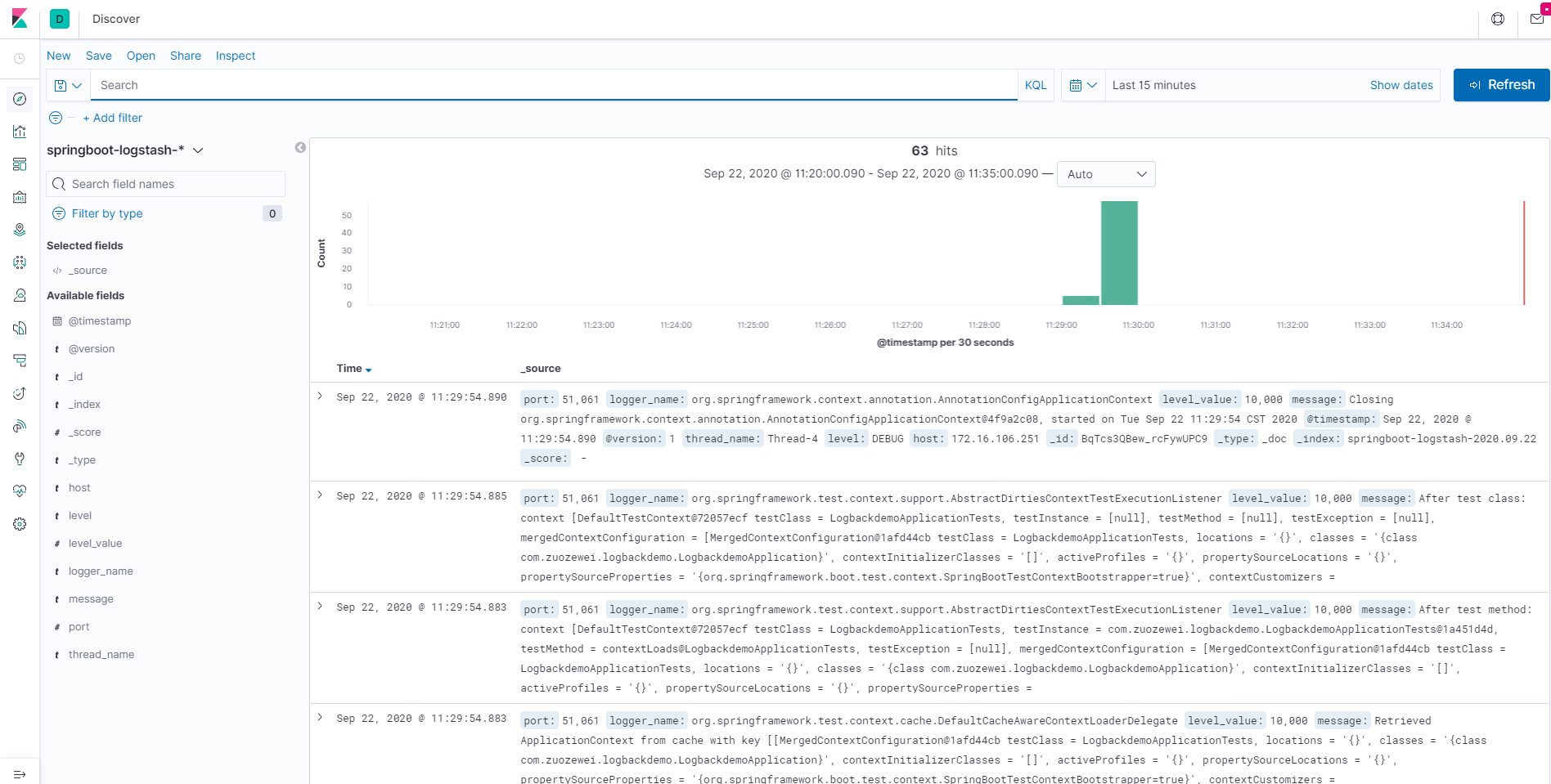Image resolution: width=1551 pixels, height=784 pixels.
Task: Open Maps icon in sidebar
Action: click(20, 230)
